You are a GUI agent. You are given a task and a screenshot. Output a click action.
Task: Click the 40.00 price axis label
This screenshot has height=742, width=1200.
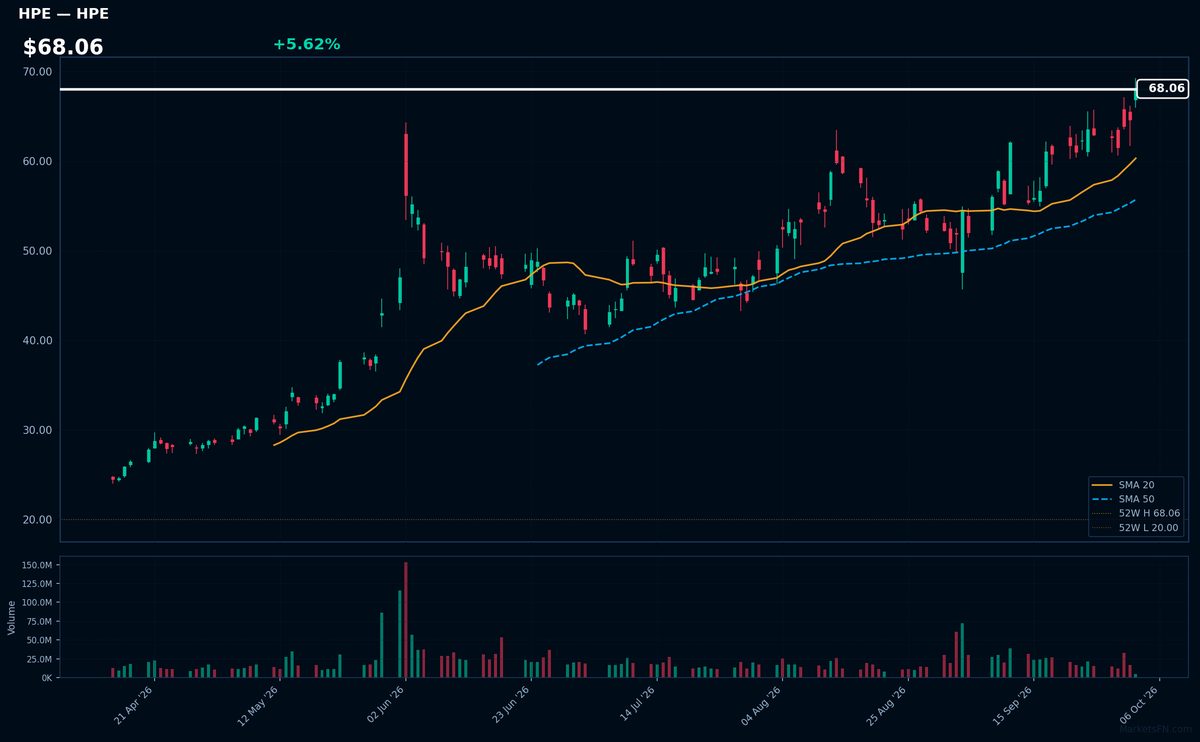(37, 341)
